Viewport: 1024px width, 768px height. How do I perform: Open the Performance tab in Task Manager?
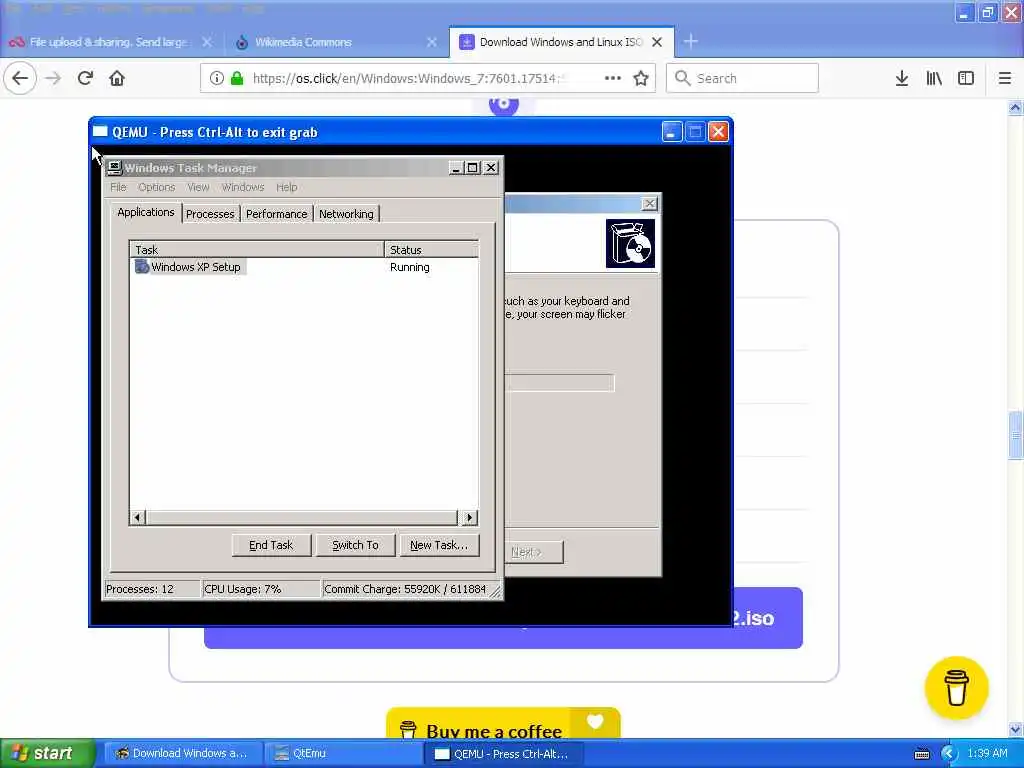point(276,214)
